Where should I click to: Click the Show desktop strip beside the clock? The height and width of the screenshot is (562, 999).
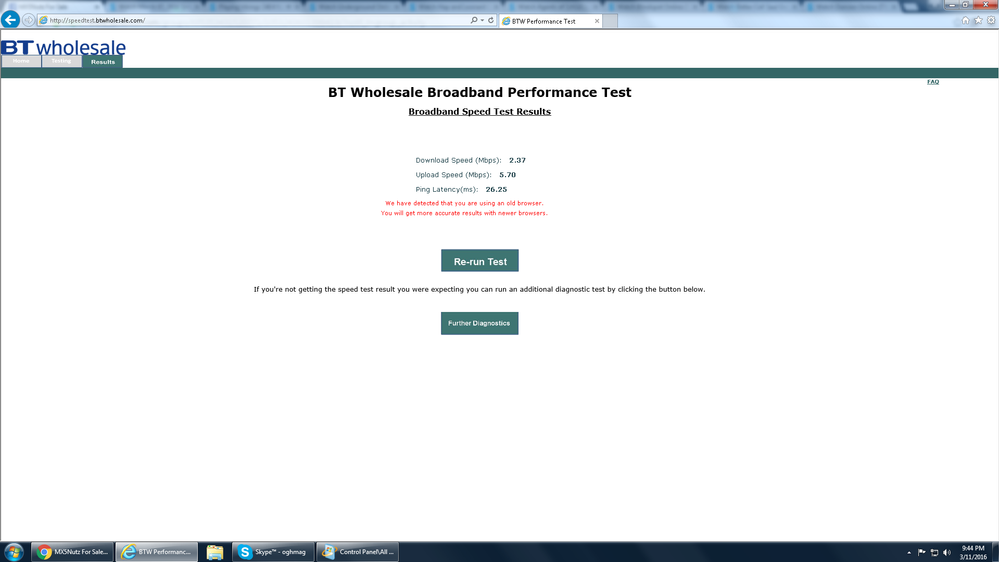[x=995, y=552]
